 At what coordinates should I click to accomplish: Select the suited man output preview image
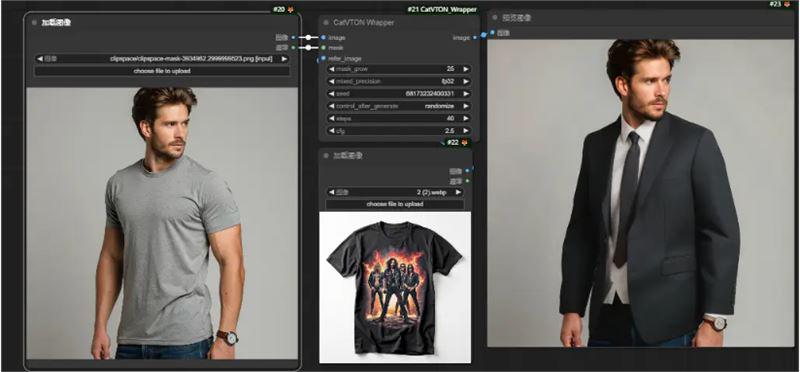tap(640, 193)
